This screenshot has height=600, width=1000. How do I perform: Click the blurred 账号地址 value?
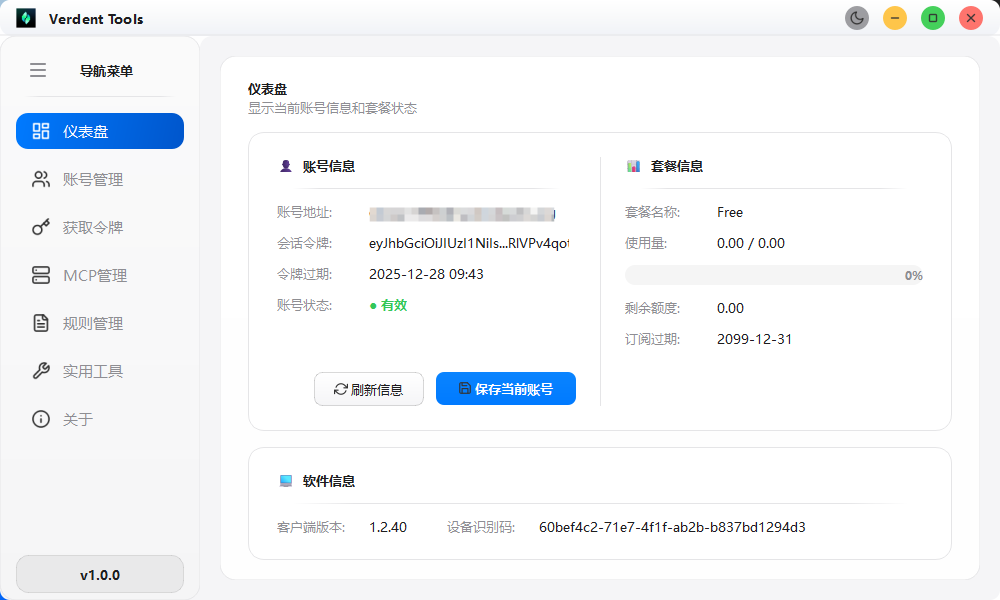click(462, 213)
